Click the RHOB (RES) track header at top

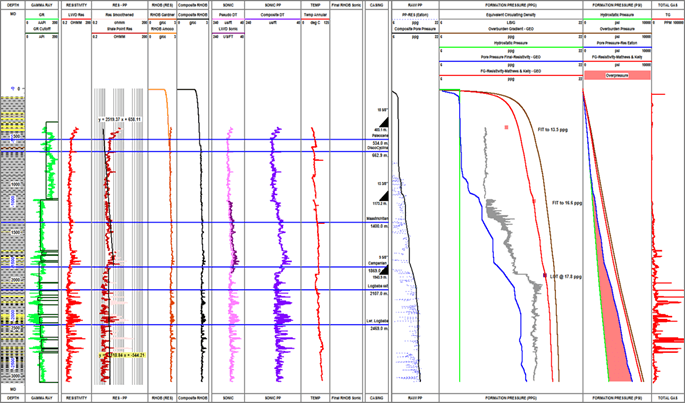[x=162, y=5]
